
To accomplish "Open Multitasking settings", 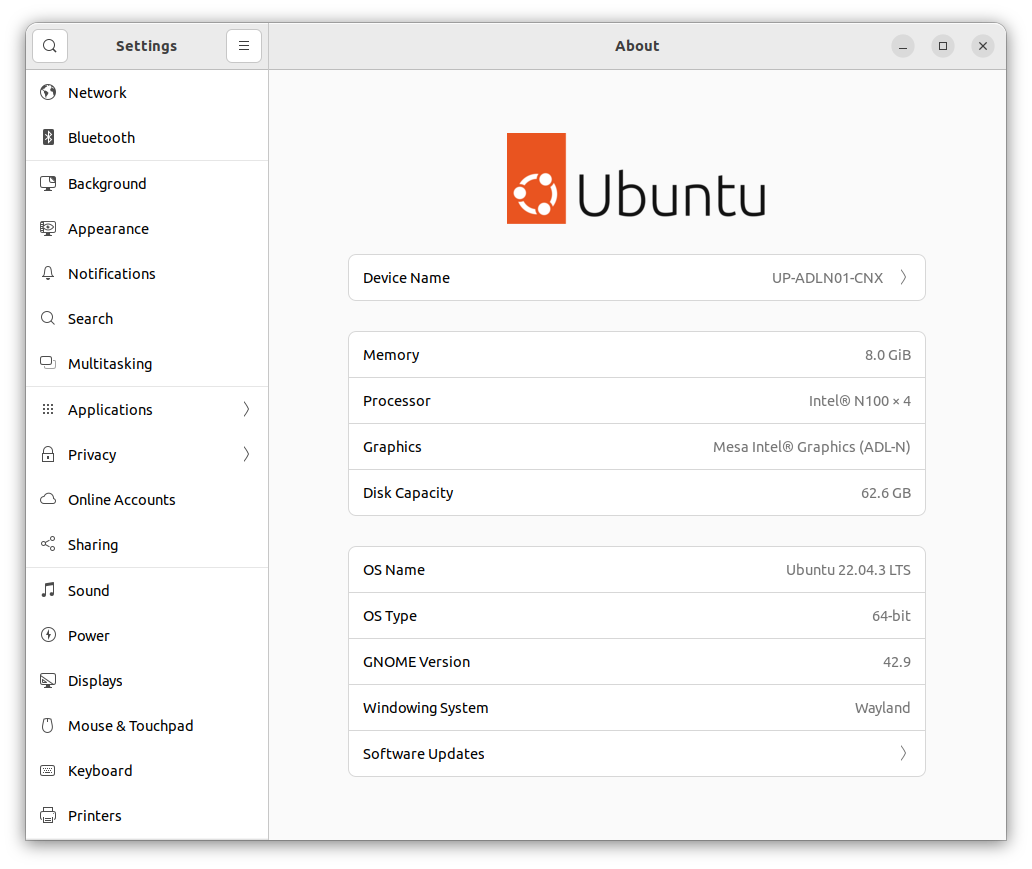I will (x=147, y=363).
